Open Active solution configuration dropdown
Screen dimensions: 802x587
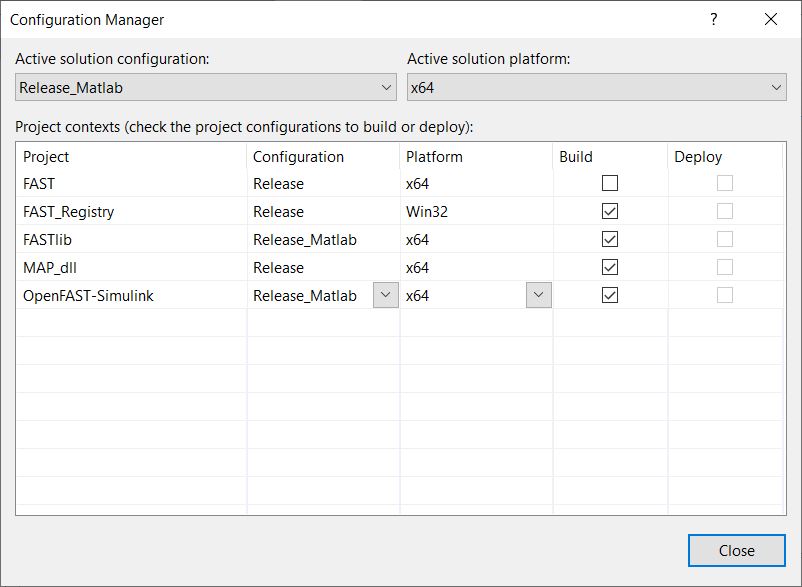click(x=207, y=88)
